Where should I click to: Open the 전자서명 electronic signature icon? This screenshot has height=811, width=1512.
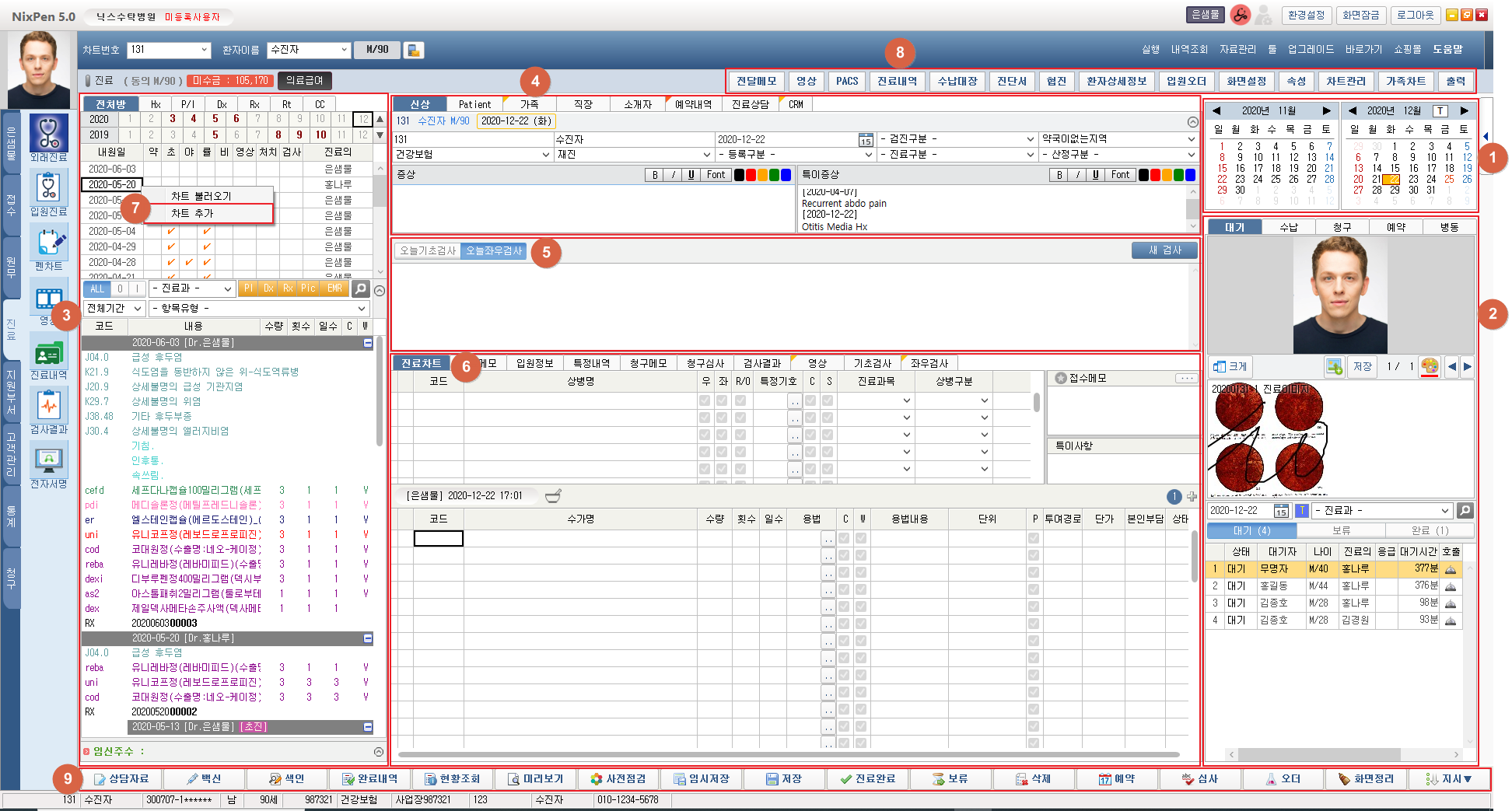pyautogui.click(x=49, y=460)
